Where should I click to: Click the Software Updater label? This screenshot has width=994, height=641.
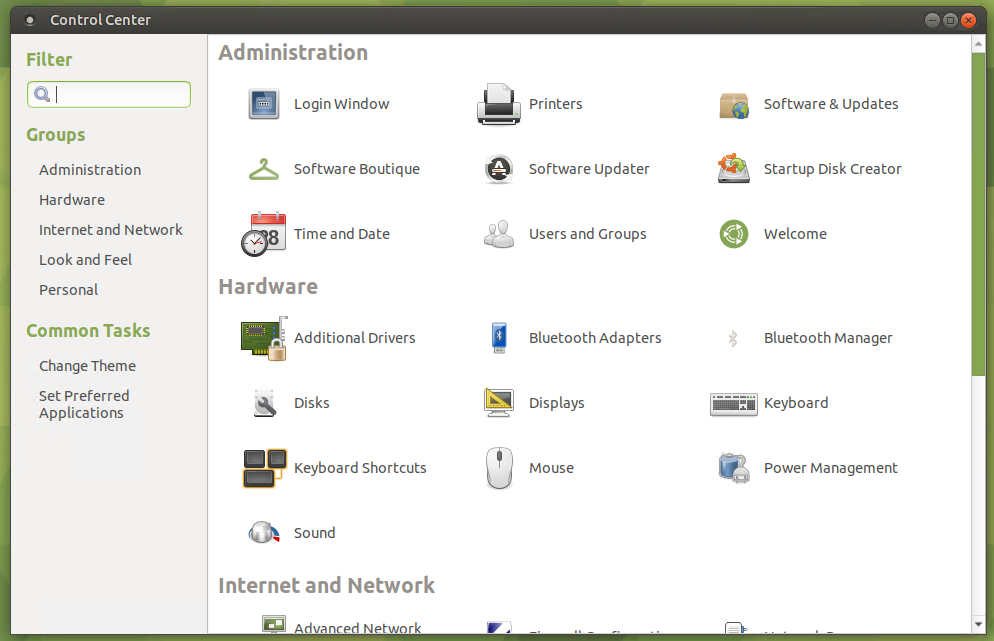point(589,169)
